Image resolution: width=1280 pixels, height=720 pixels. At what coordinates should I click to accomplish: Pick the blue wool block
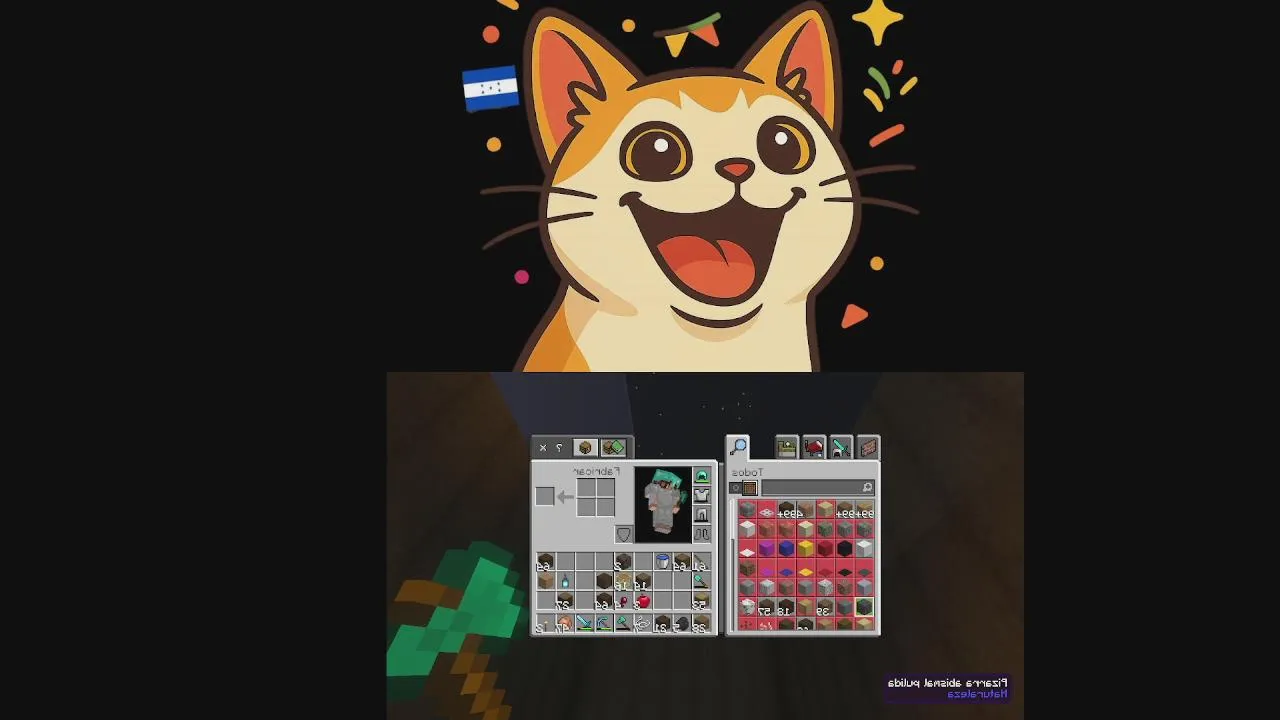[786, 548]
